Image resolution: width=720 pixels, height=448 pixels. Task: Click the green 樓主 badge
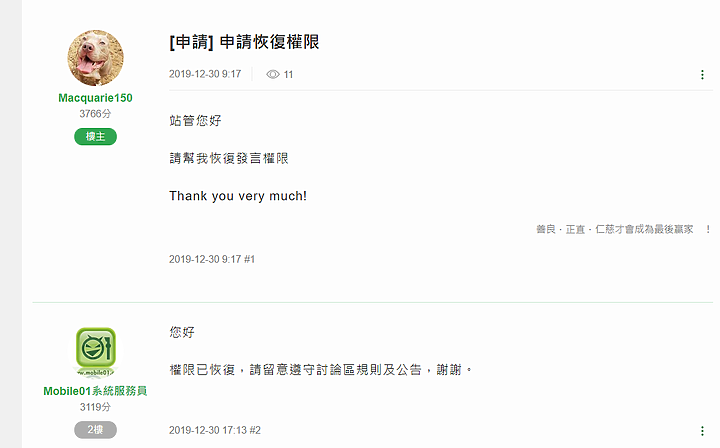click(x=96, y=136)
